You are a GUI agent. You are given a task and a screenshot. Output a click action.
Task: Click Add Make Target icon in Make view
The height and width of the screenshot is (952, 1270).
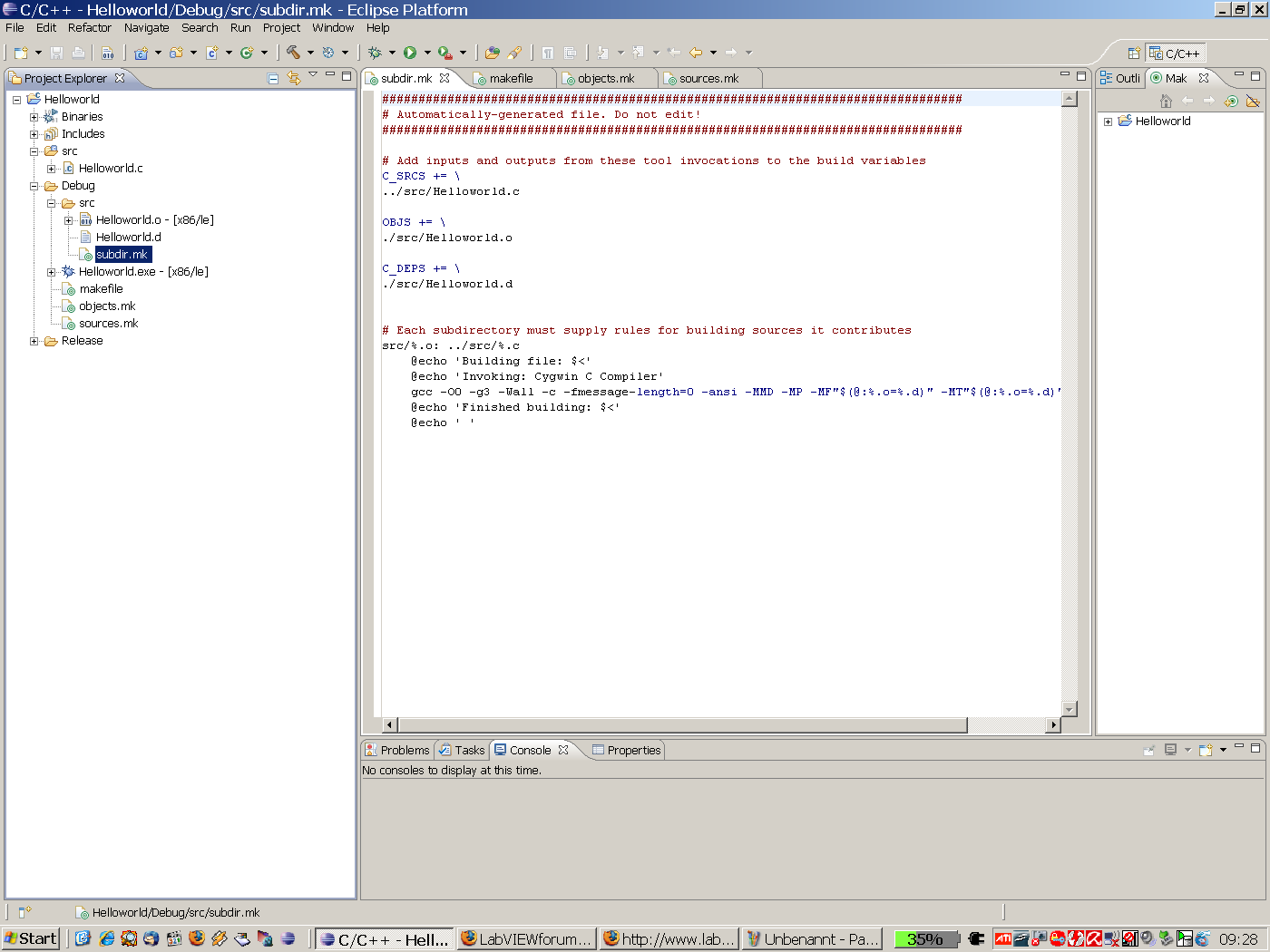click(x=1231, y=101)
